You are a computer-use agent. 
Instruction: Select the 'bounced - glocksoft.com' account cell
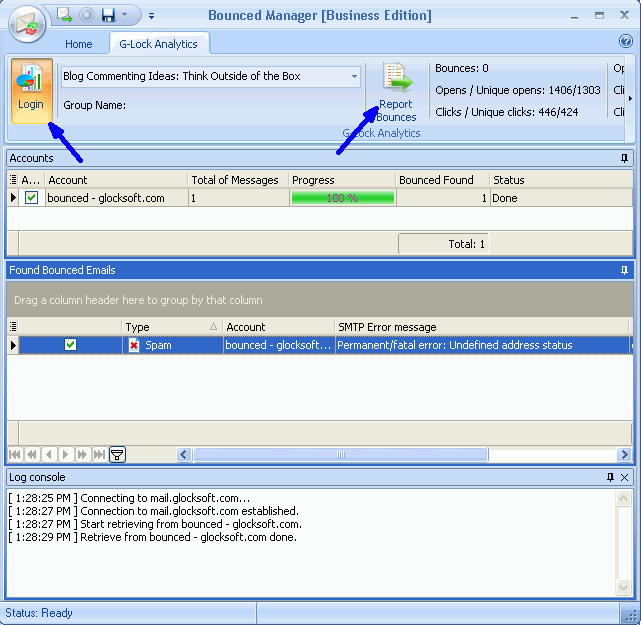click(117, 198)
